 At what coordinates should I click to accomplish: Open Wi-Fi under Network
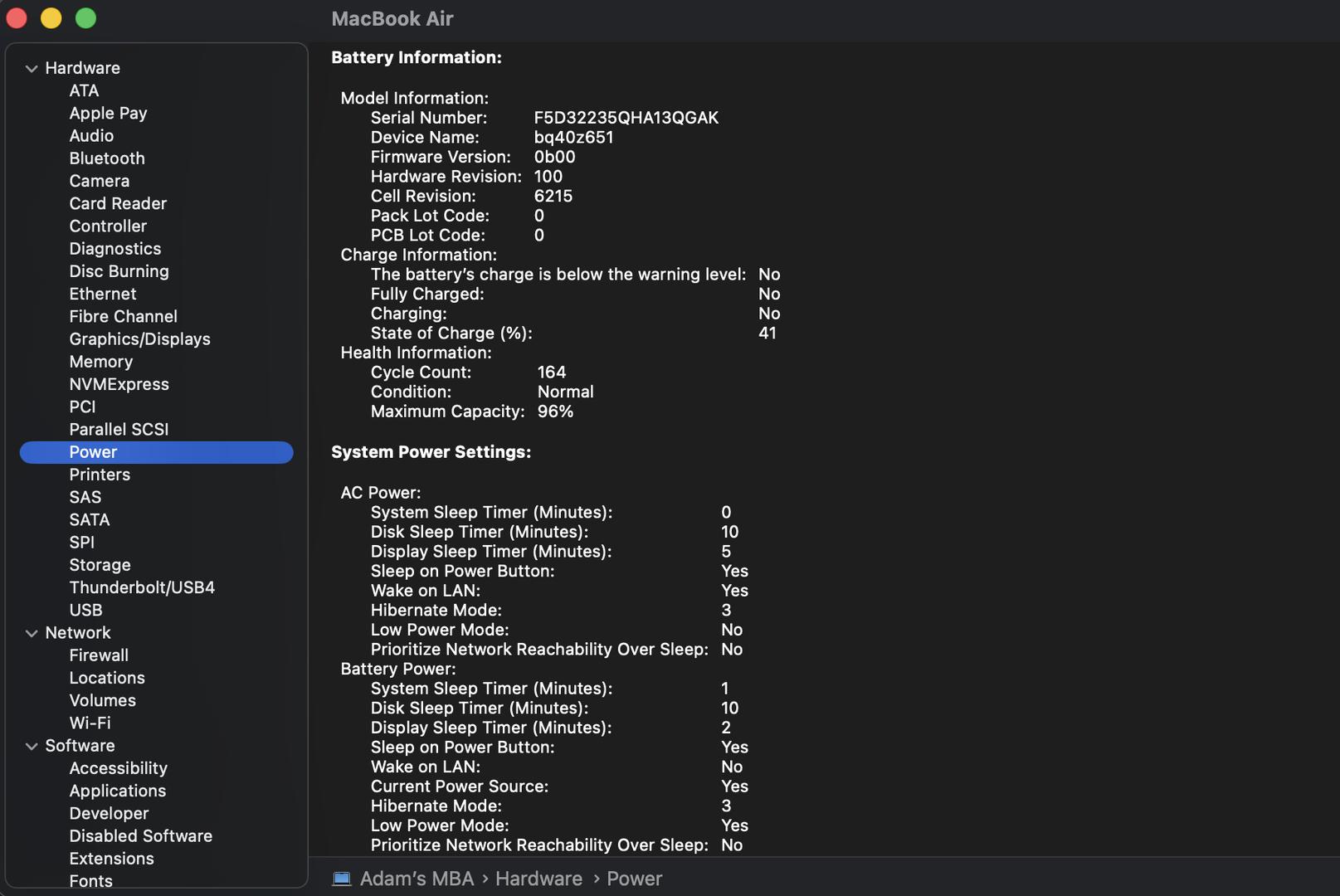click(90, 723)
